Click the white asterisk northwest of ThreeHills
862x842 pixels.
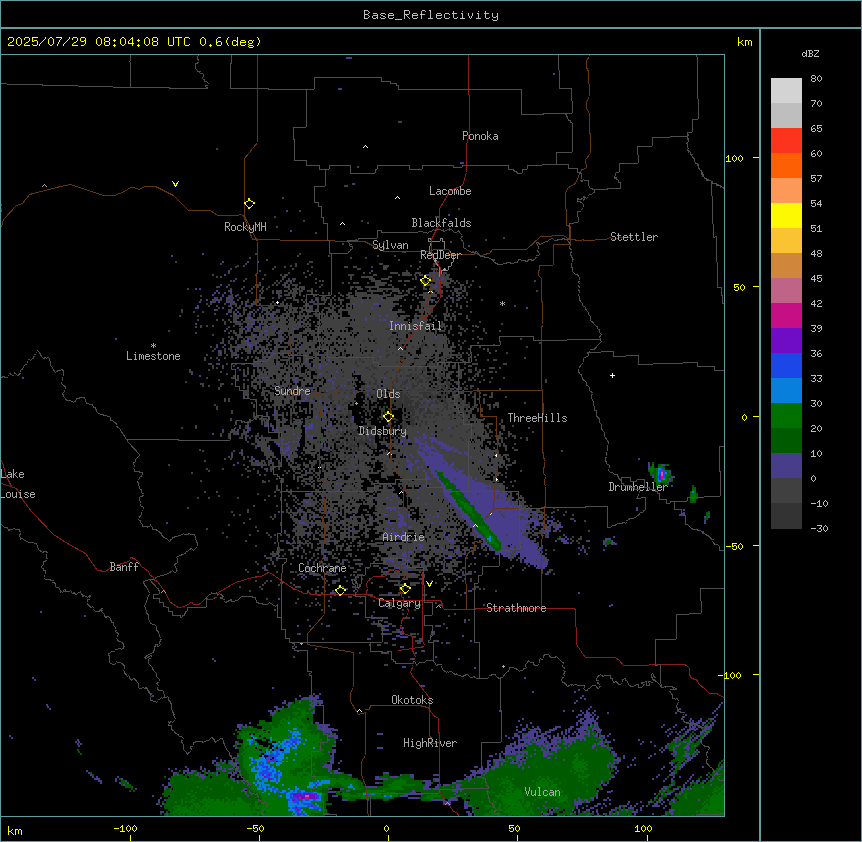coord(502,303)
